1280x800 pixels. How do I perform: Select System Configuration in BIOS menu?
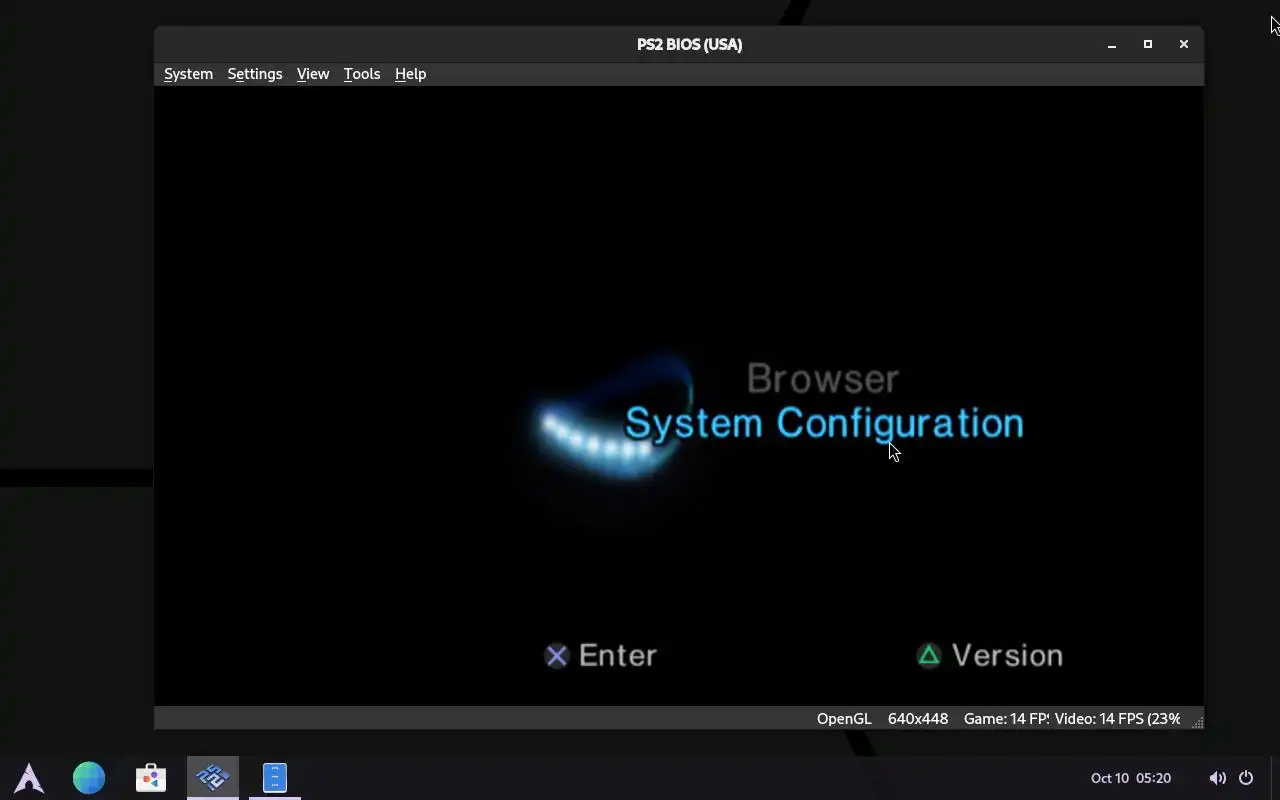click(x=824, y=423)
